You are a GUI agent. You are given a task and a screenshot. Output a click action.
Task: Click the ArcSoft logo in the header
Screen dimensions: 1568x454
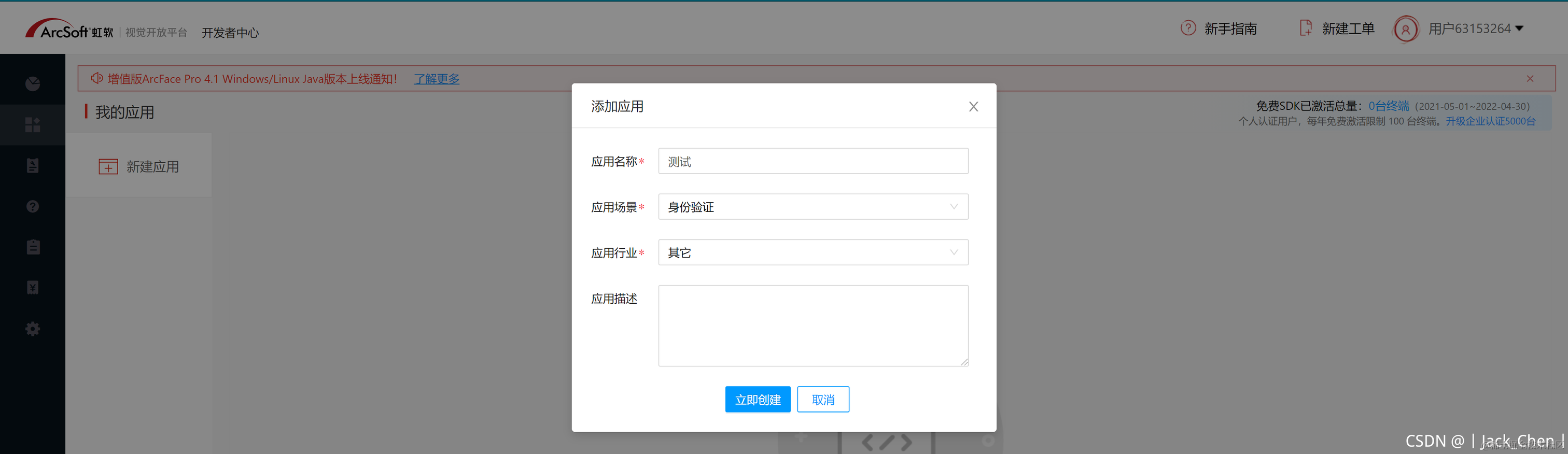click(x=69, y=29)
